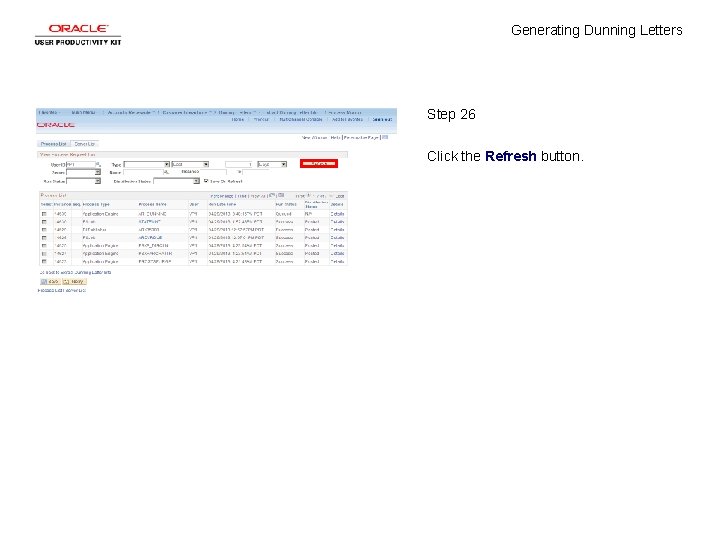Screen dimensions: 720x540
Task: Click the Dunning Letters breadcrumb
Action: pyautogui.click(x=235, y=112)
